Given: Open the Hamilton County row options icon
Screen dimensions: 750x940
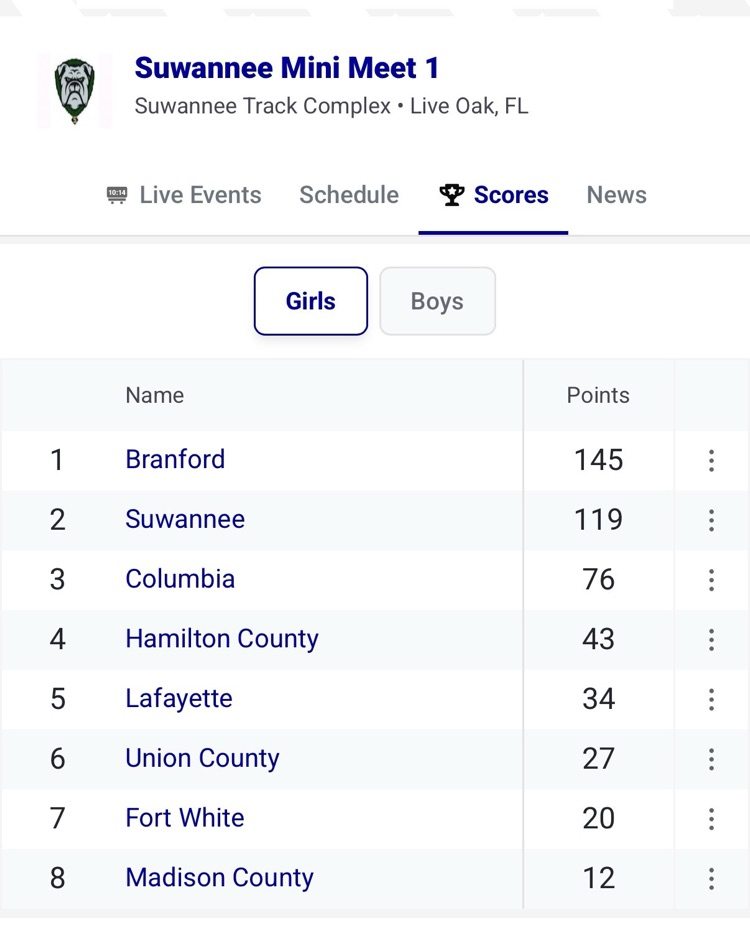Looking at the screenshot, I should (x=711, y=639).
